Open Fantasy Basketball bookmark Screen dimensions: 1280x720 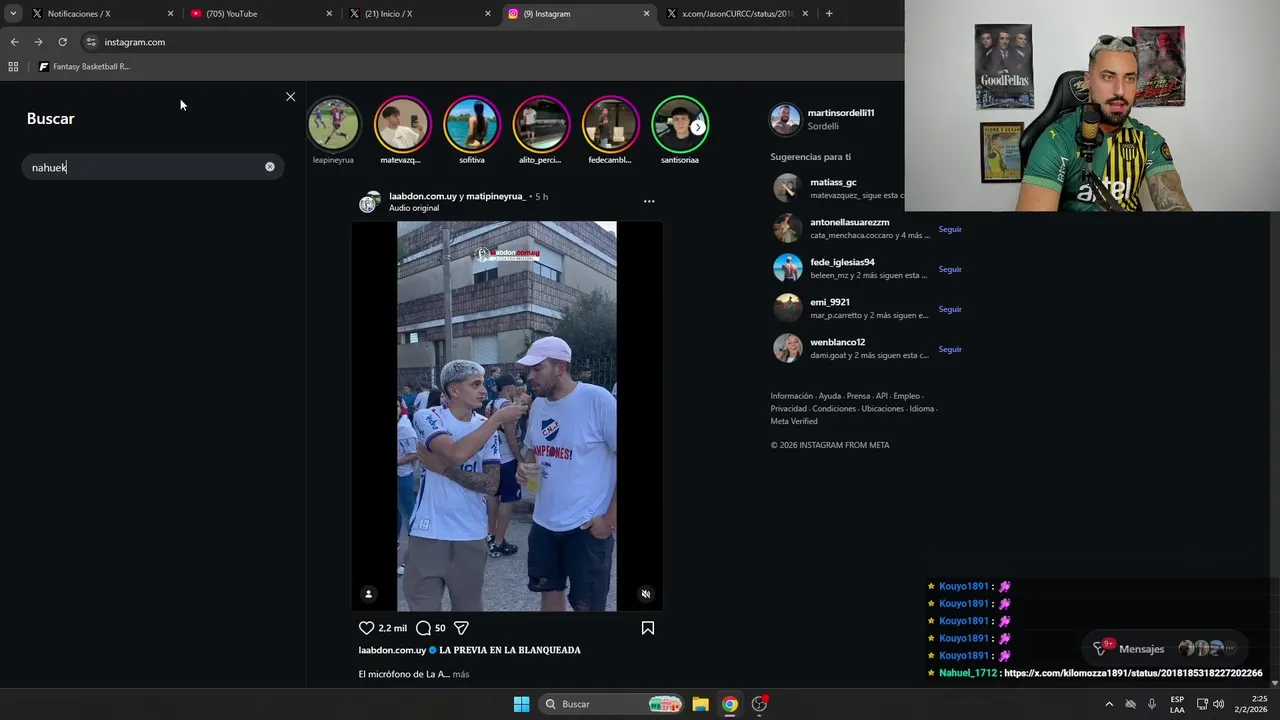[x=84, y=67]
